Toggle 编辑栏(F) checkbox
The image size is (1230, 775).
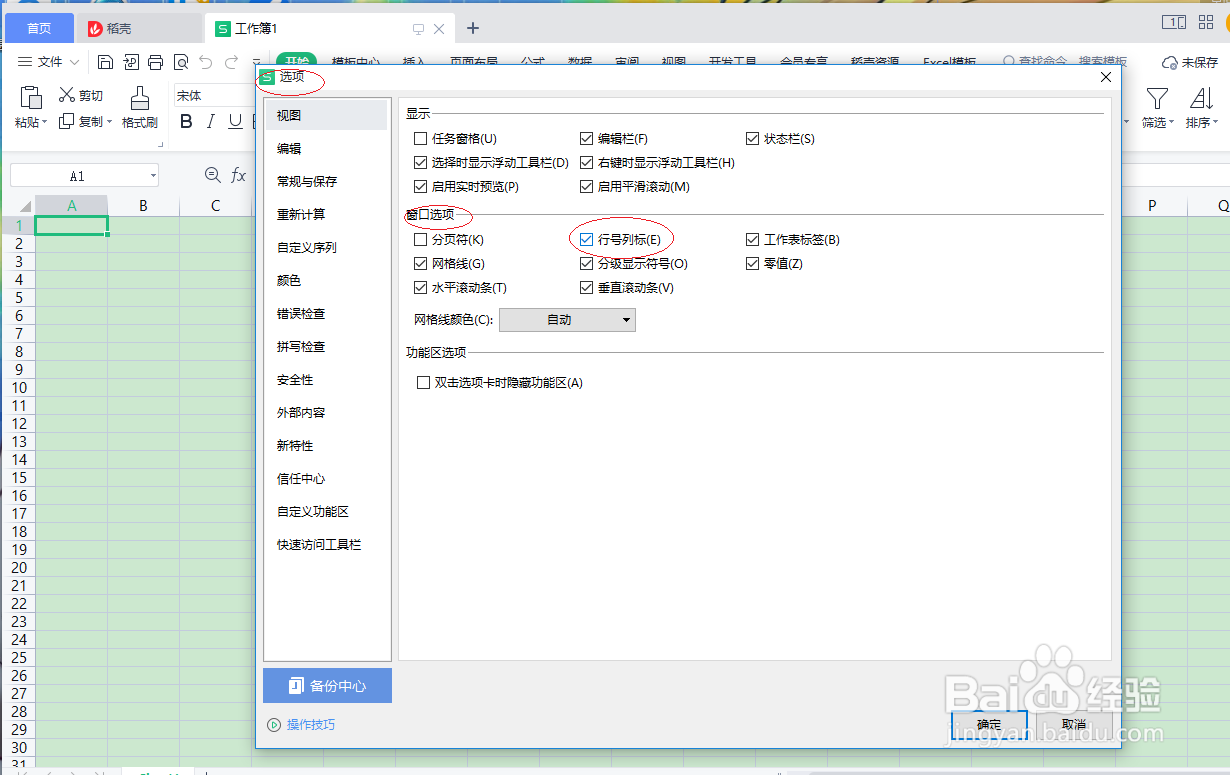586,139
